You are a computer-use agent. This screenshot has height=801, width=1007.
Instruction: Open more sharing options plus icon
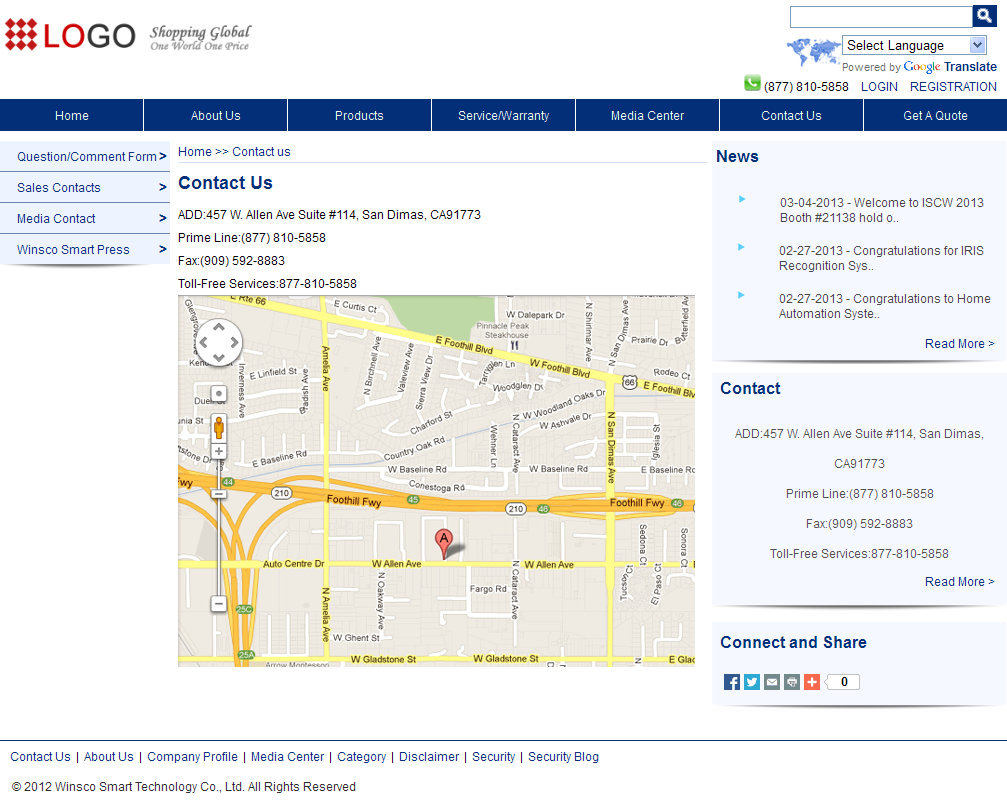point(812,682)
